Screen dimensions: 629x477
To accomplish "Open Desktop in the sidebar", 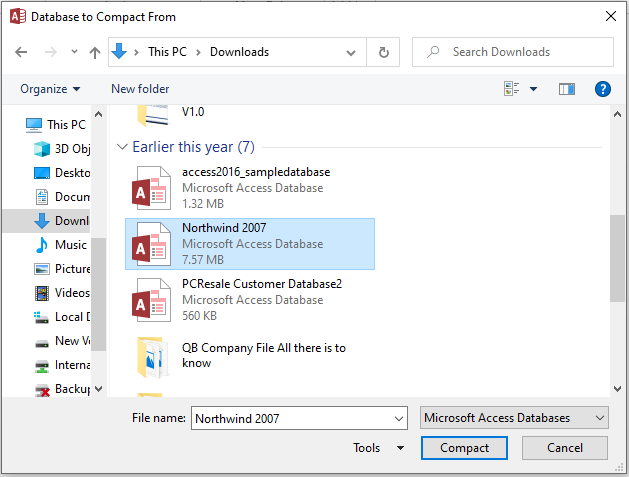I will [62, 173].
